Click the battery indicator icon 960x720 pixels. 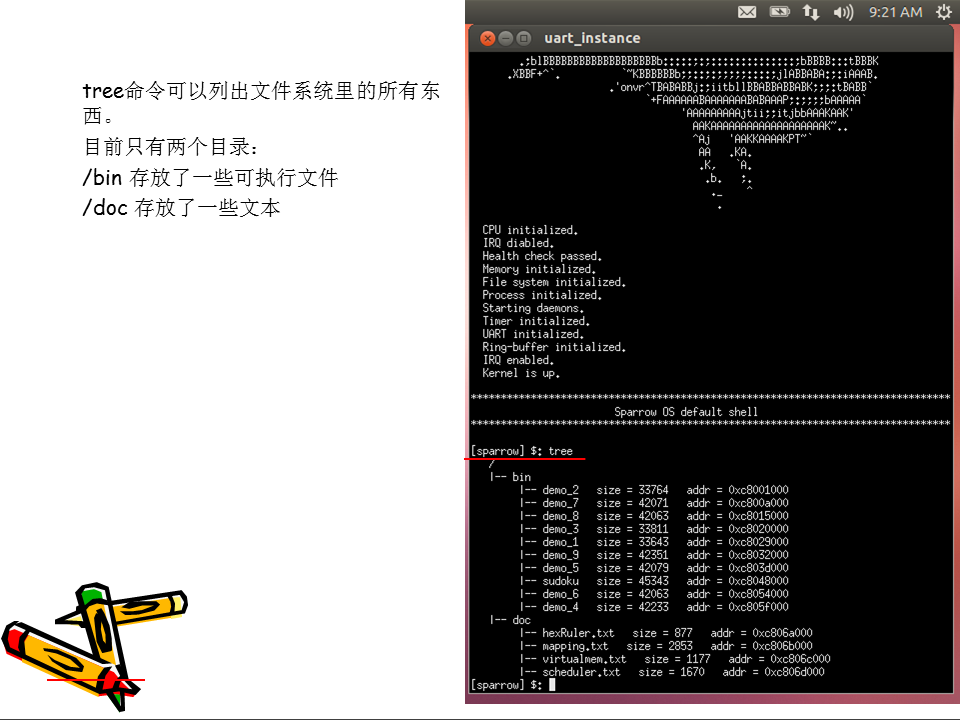779,12
